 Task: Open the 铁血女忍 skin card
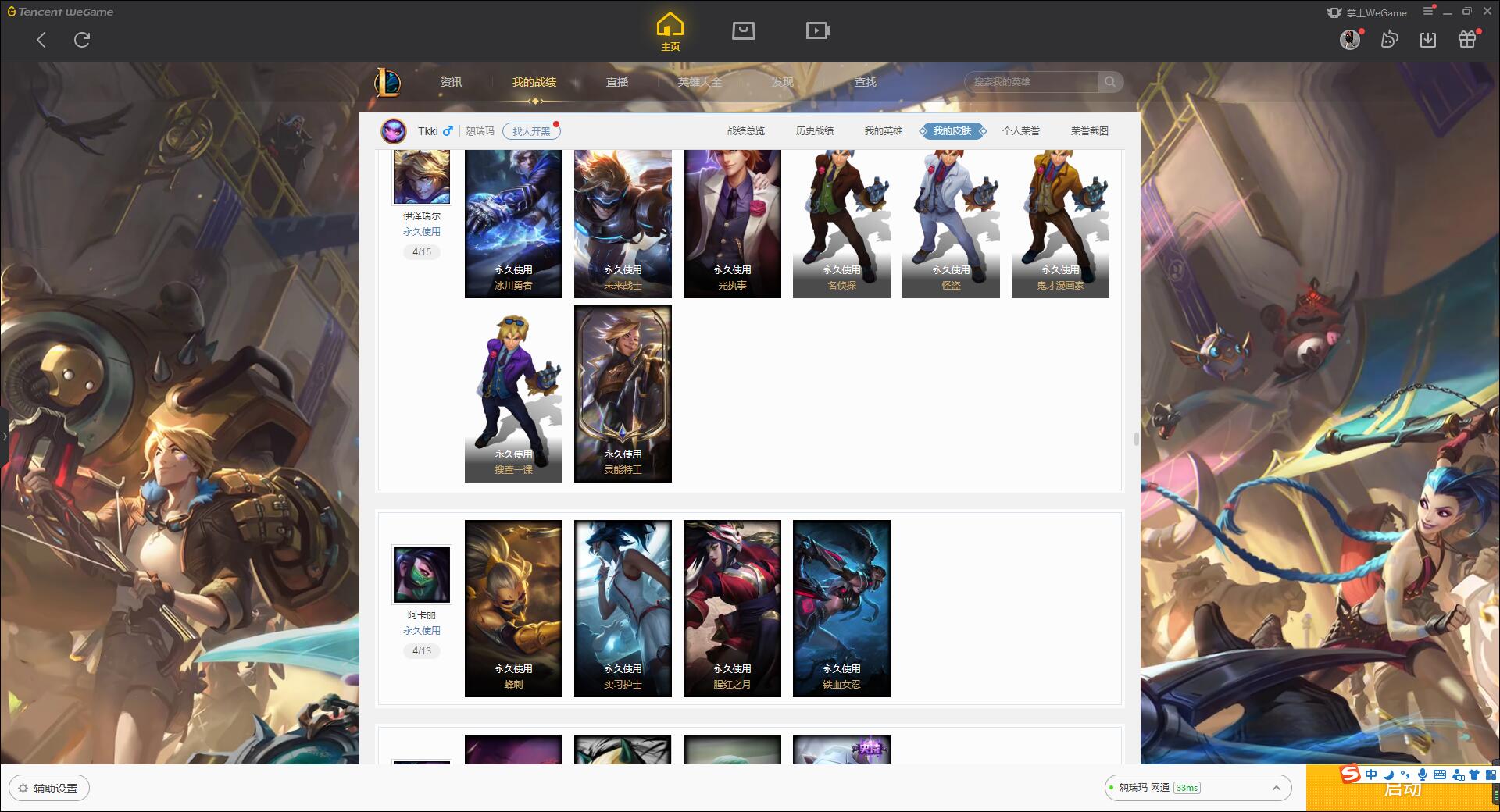(841, 608)
